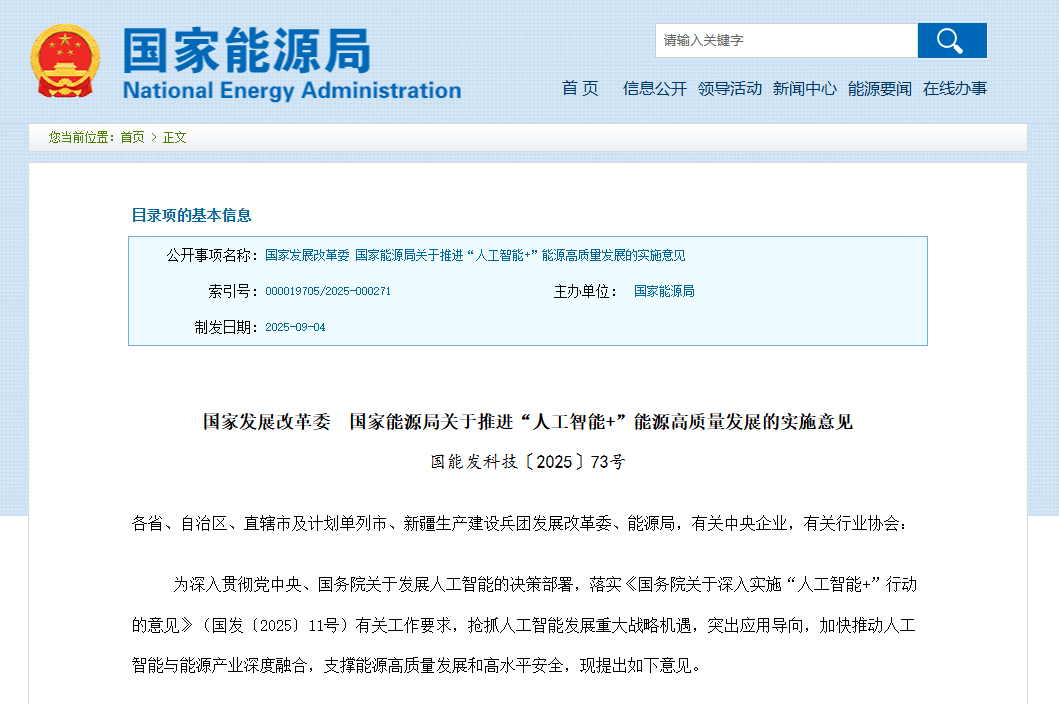Select 领导活动 in the navigation bar
This screenshot has height=704, width=1059.
click(x=729, y=88)
